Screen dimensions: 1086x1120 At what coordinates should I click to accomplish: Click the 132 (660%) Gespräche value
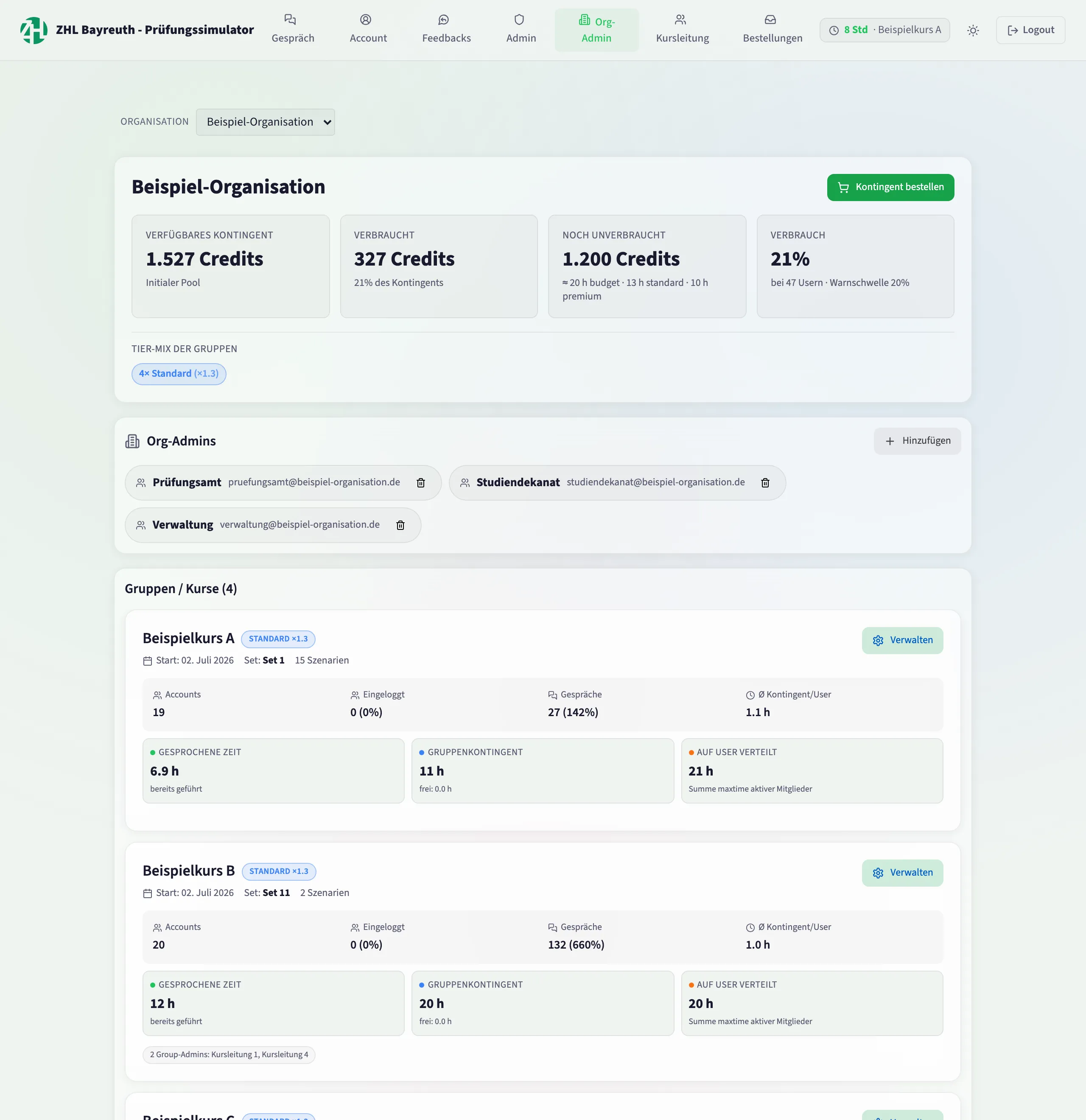tap(576, 945)
